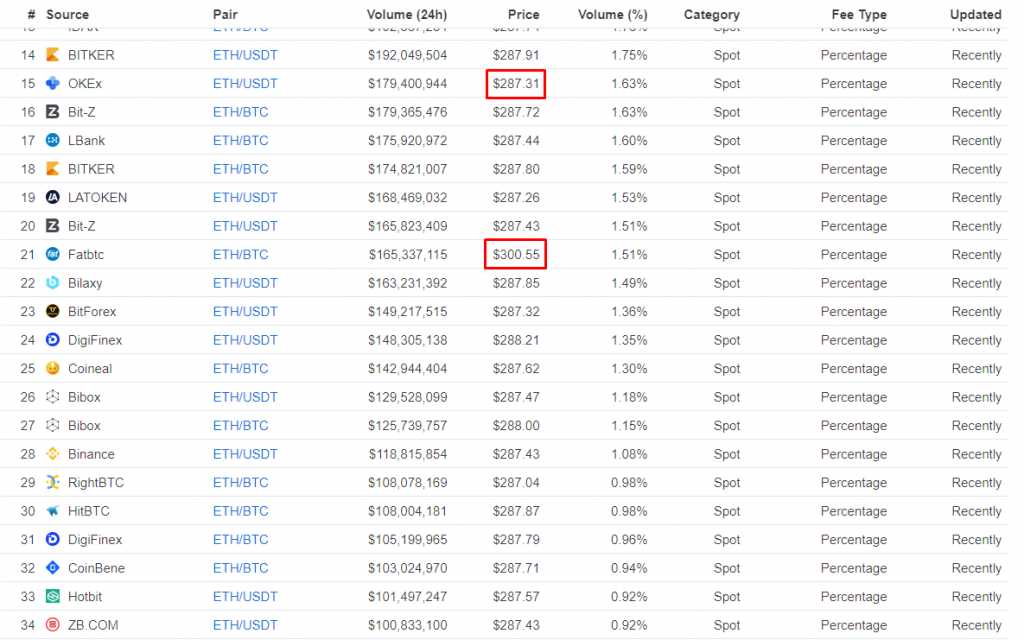Screen dimensions: 1024x640
Task: Click the Hotbit exchange logo
Action: [x=53, y=597]
